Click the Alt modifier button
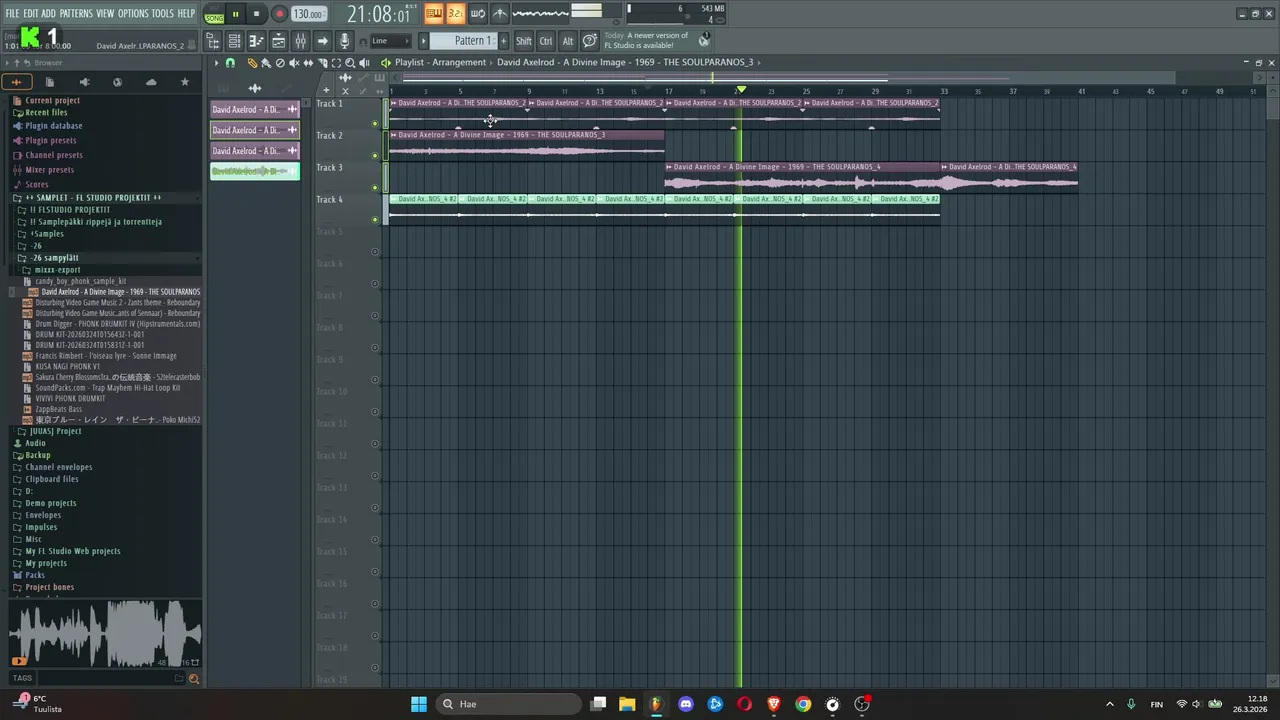This screenshot has width=1280, height=720. (568, 41)
